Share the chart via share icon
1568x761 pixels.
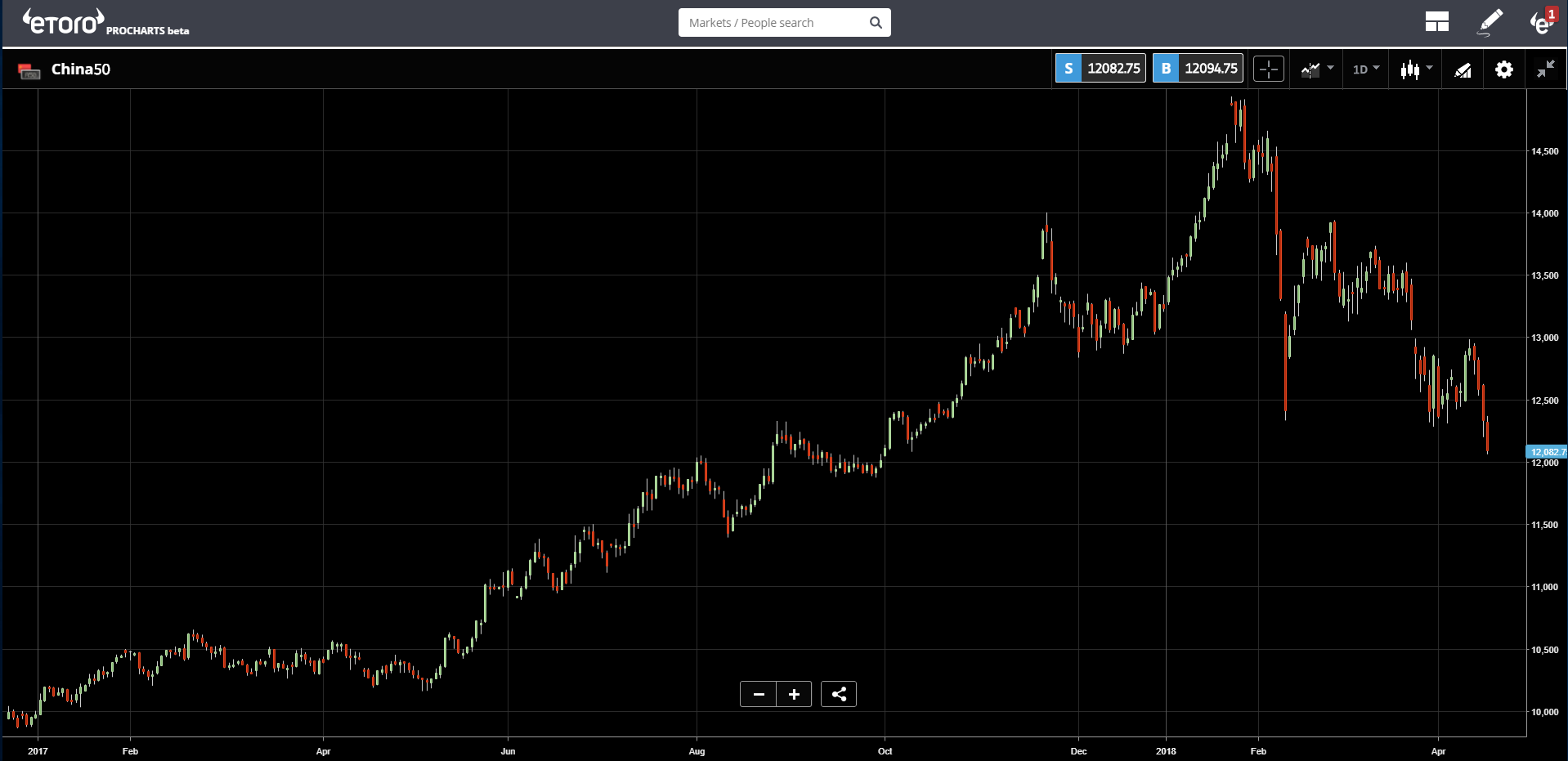[x=839, y=694]
